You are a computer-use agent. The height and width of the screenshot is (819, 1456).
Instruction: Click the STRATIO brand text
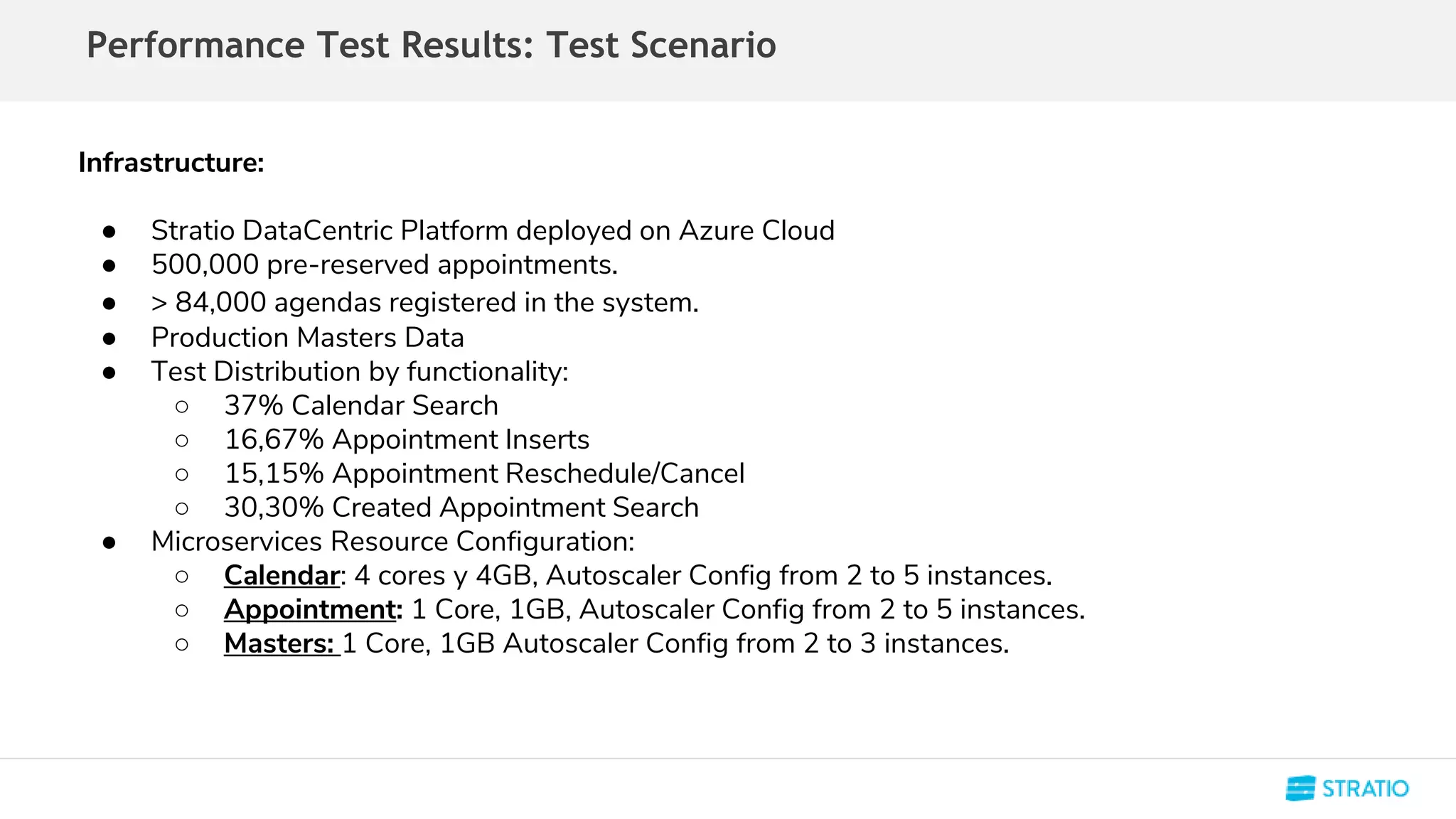click(1365, 789)
